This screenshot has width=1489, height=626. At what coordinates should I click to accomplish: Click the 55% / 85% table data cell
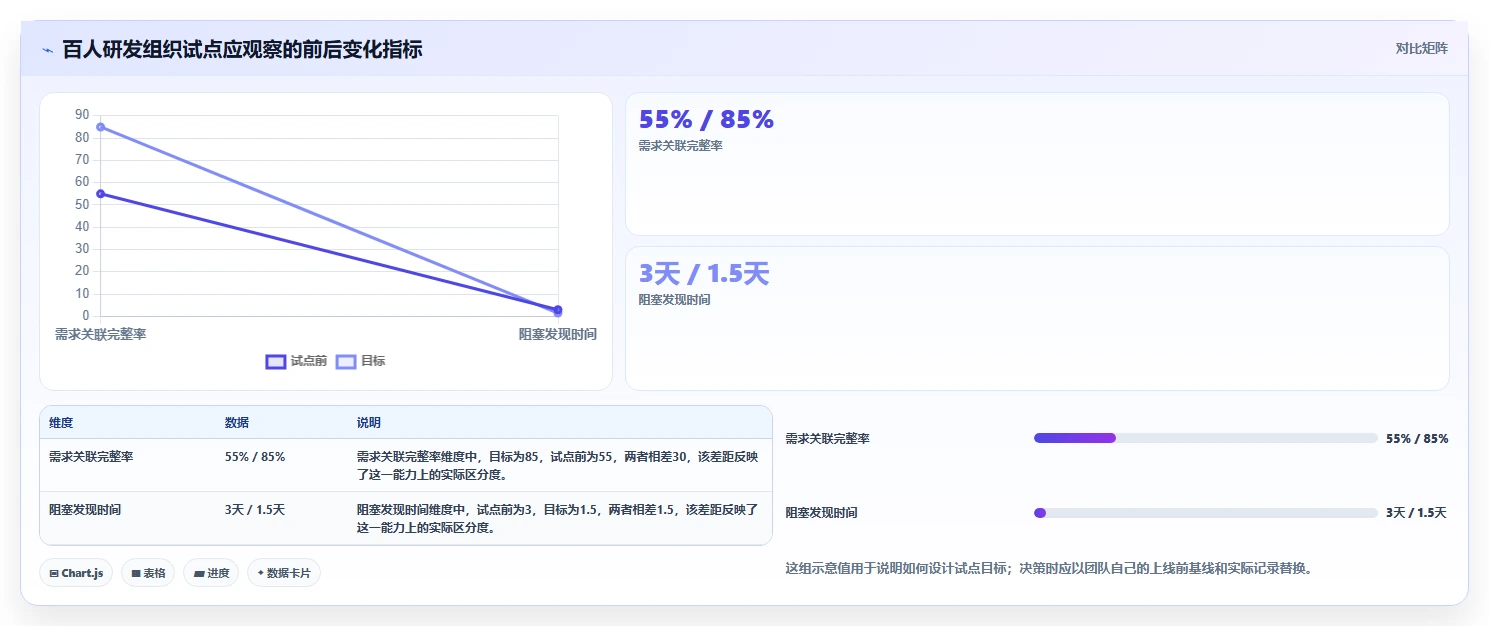pos(255,456)
